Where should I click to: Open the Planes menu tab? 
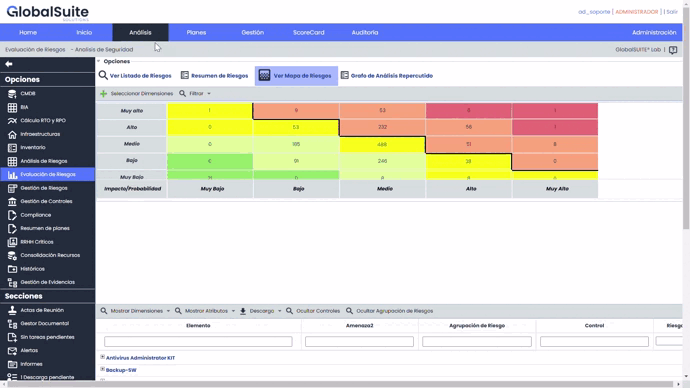click(196, 33)
